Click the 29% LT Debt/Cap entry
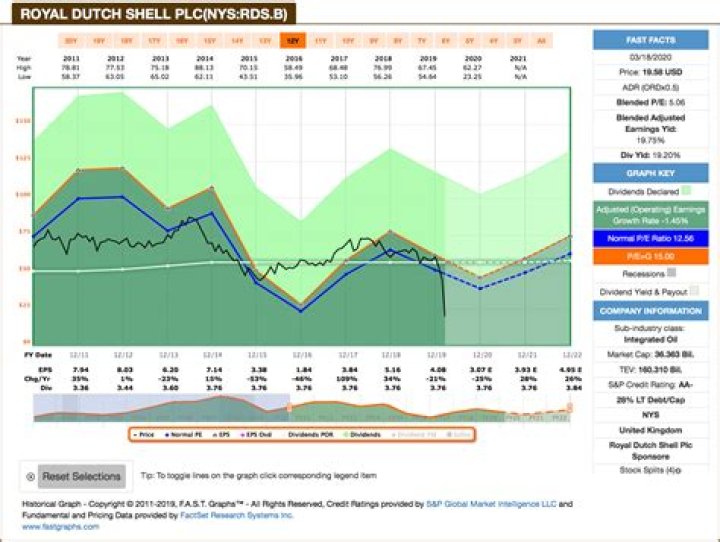 pos(651,400)
